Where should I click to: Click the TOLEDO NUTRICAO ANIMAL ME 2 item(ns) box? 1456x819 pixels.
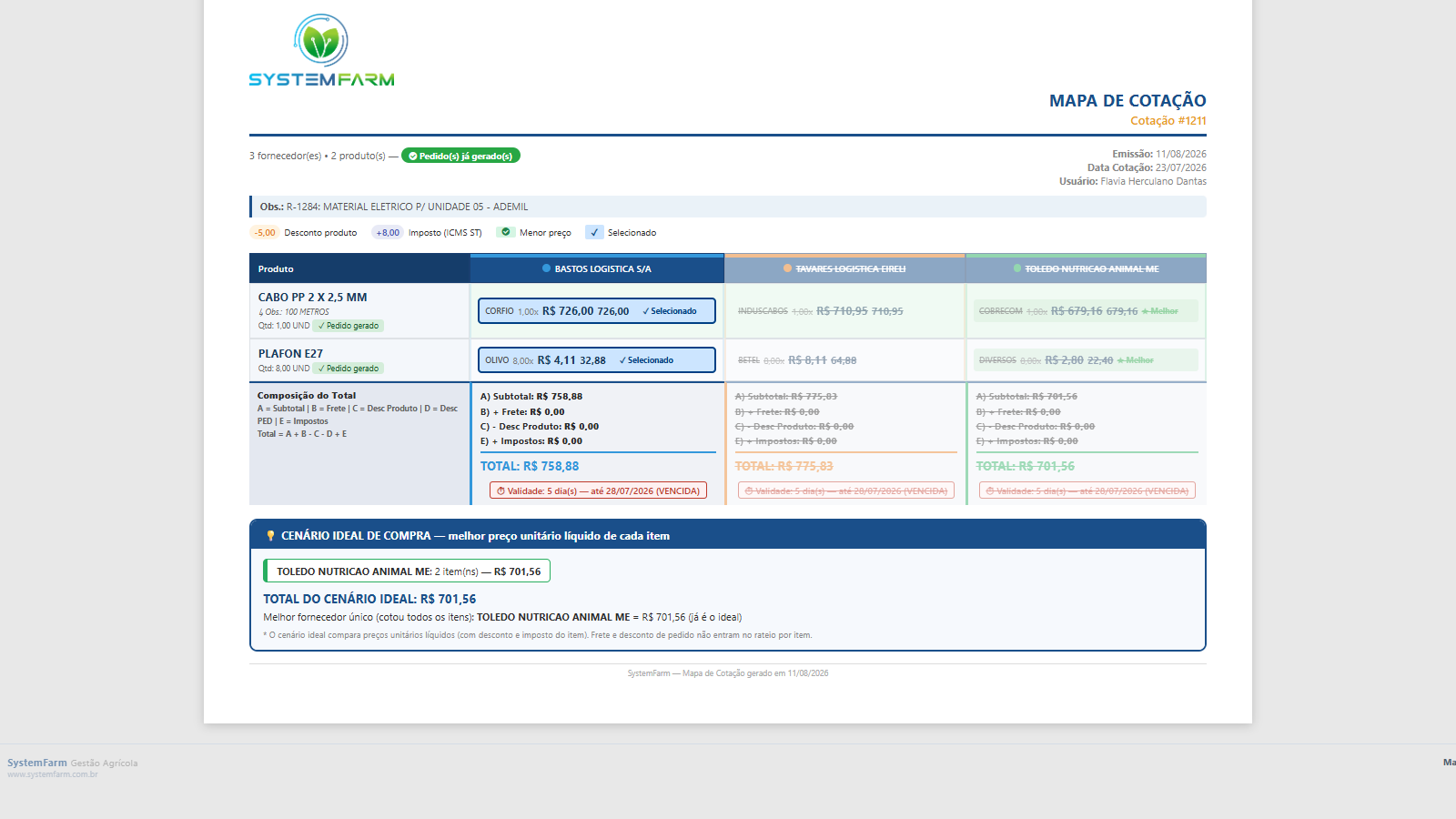407,571
